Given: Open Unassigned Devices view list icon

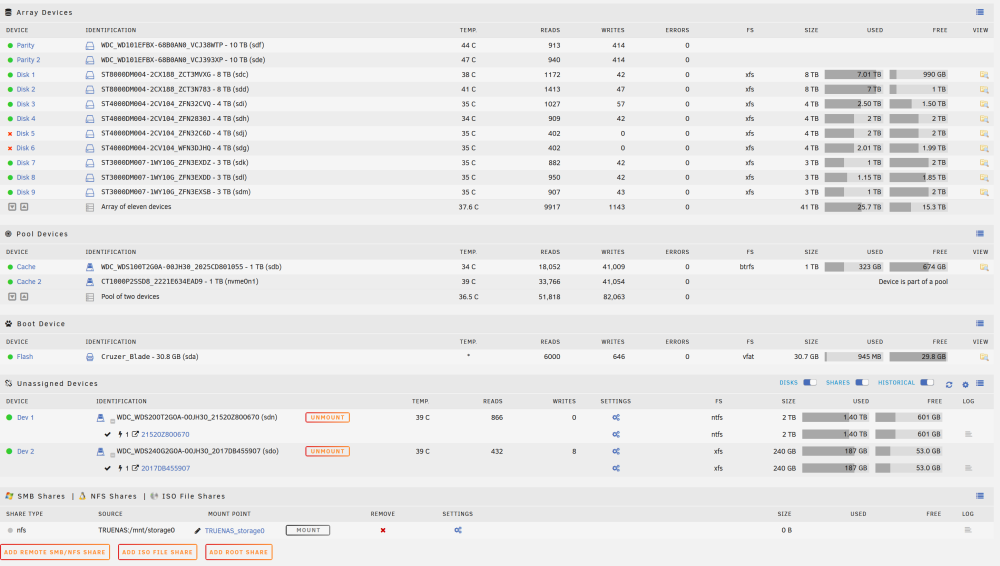Looking at the screenshot, I should (980, 384).
